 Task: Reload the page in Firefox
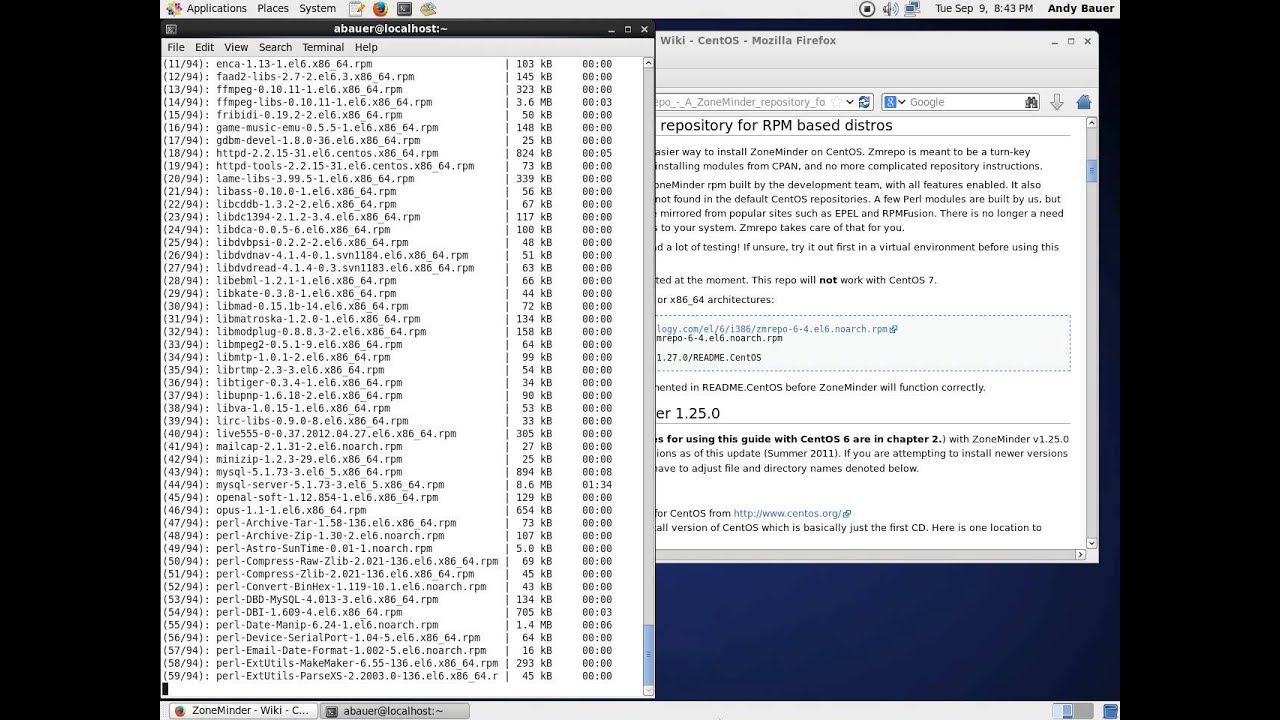pyautogui.click(x=865, y=102)
